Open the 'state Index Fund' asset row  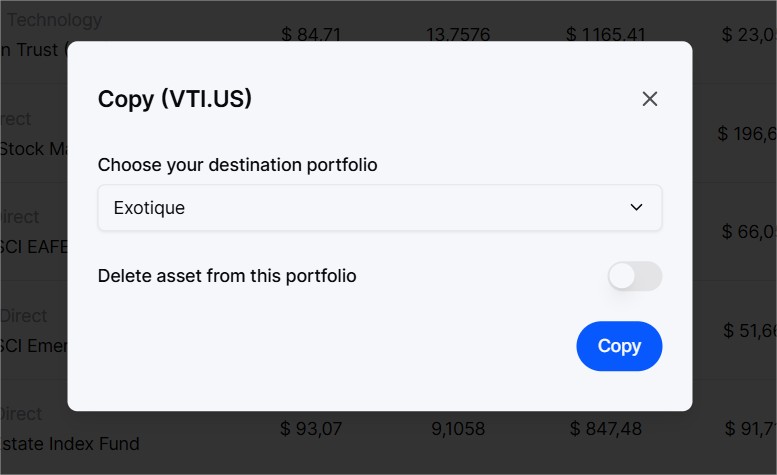[x=70, y=444]
